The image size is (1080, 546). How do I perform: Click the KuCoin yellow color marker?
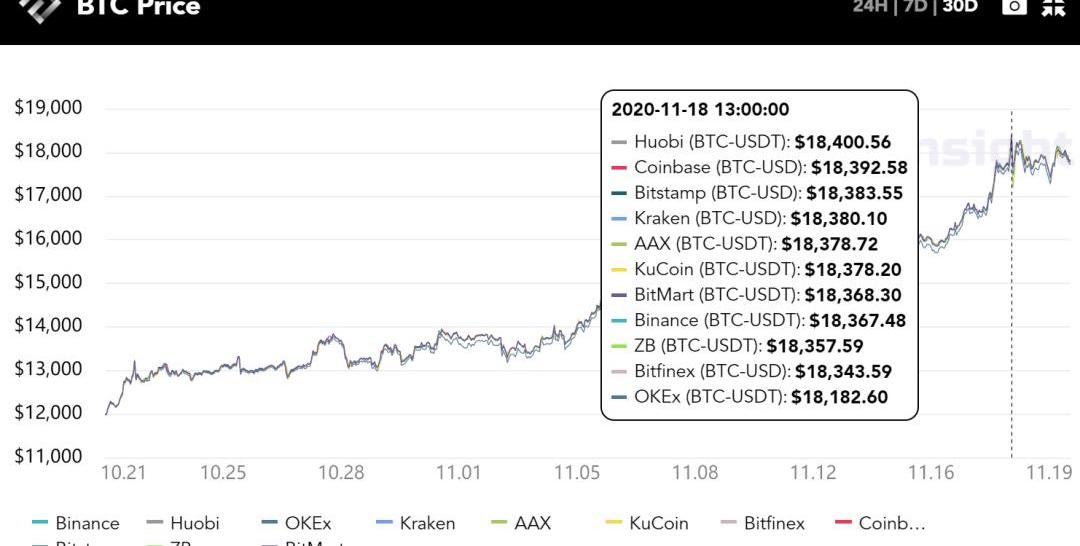click(x=614, y=523)
